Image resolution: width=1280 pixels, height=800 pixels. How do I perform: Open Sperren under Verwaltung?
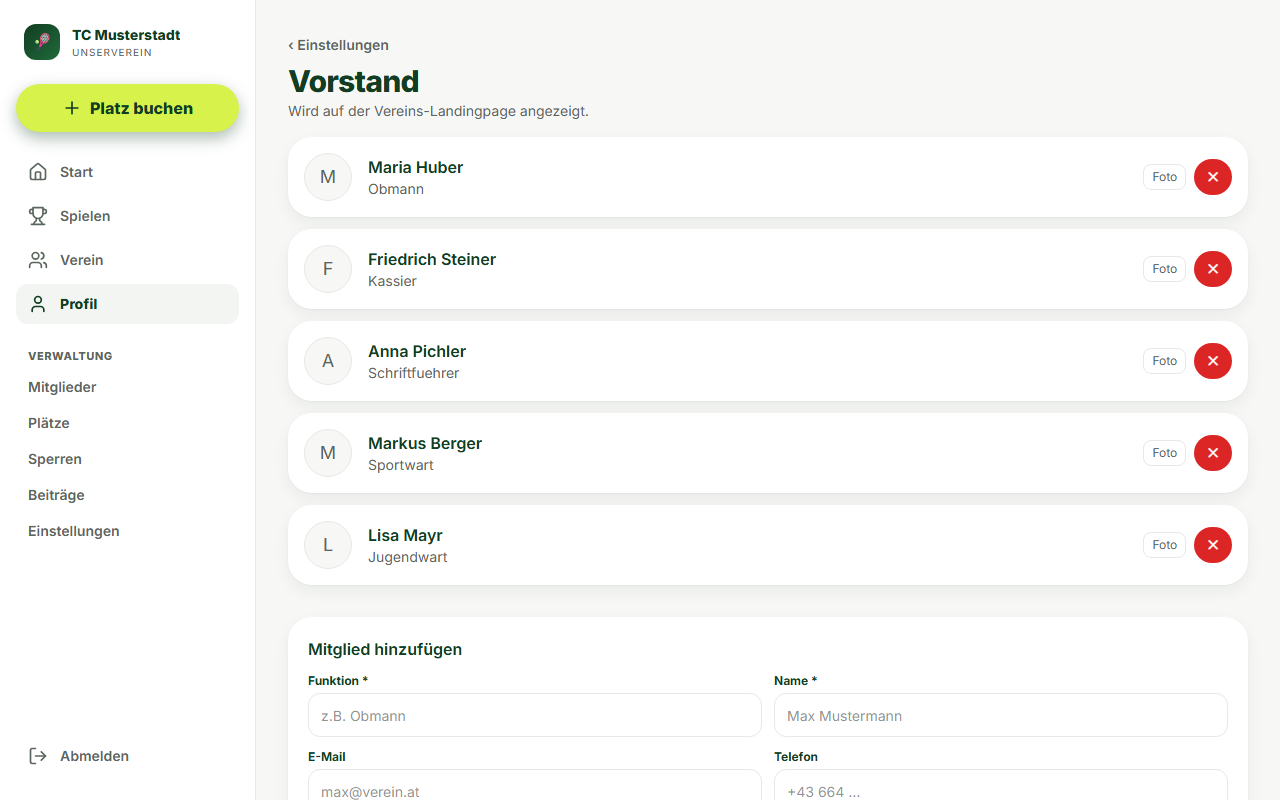pos(127,459)
